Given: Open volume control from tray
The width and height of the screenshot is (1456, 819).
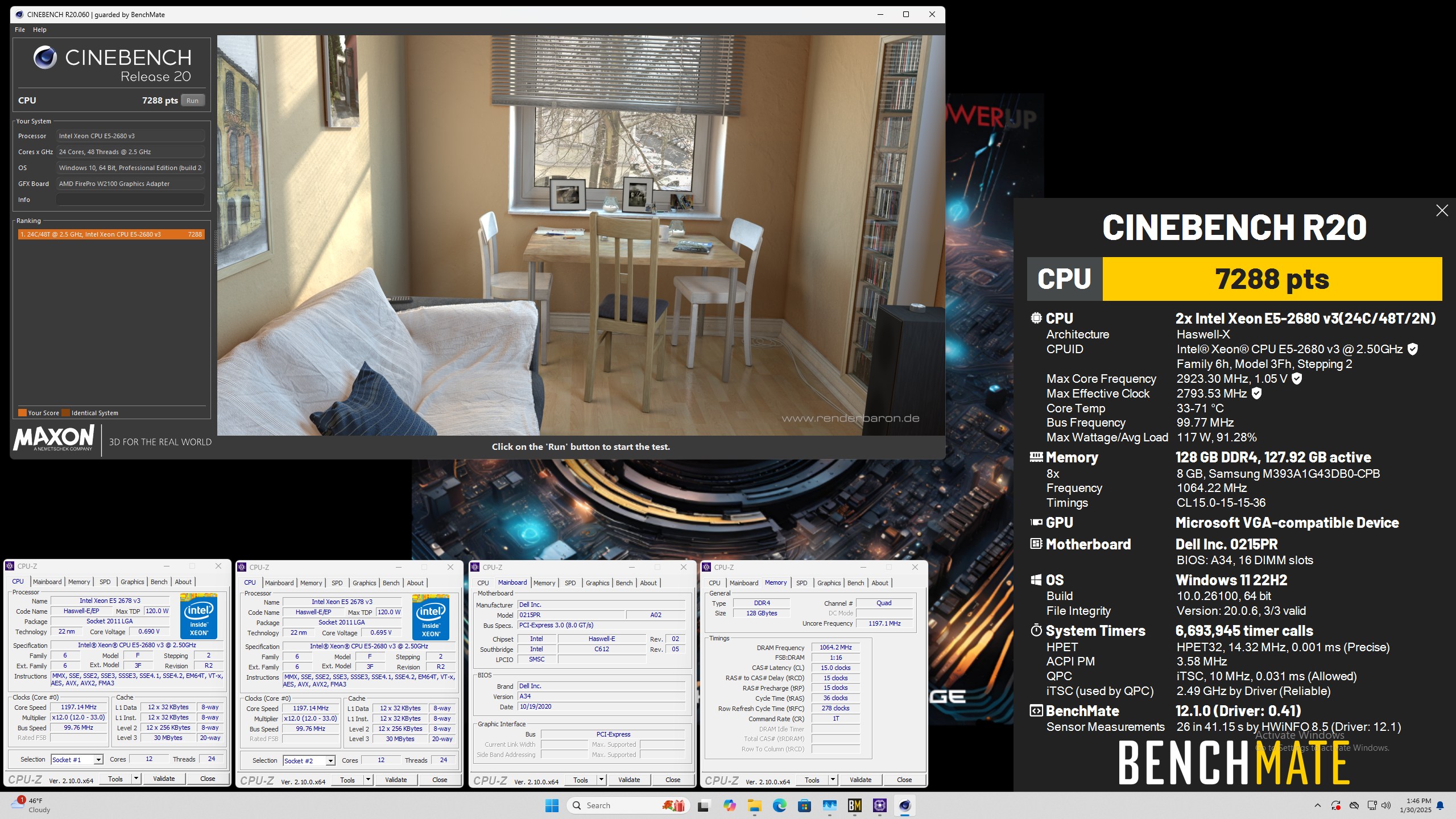Looking at the screenshot, I should pyautogui.click(x=1386, y=805).
